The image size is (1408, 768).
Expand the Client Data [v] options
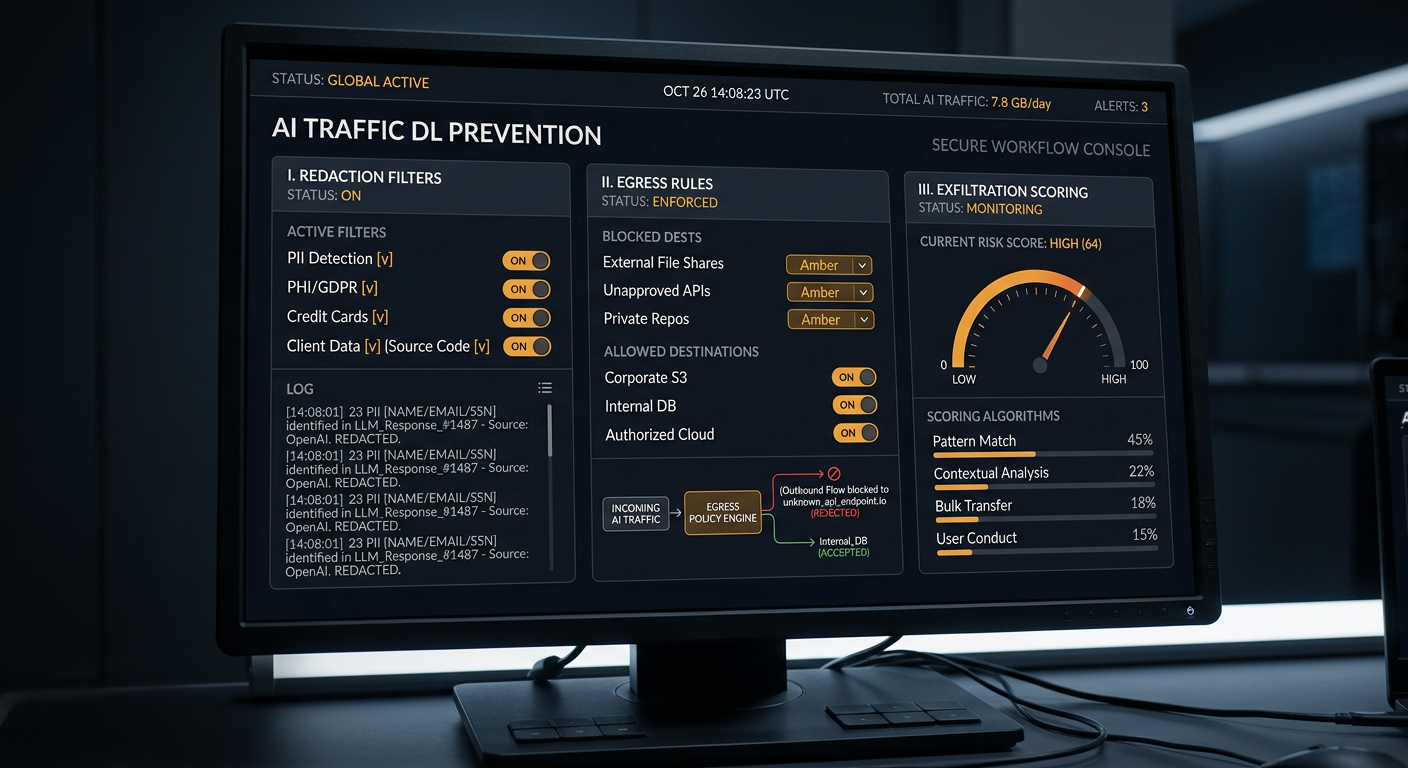[x=372, y=346]
